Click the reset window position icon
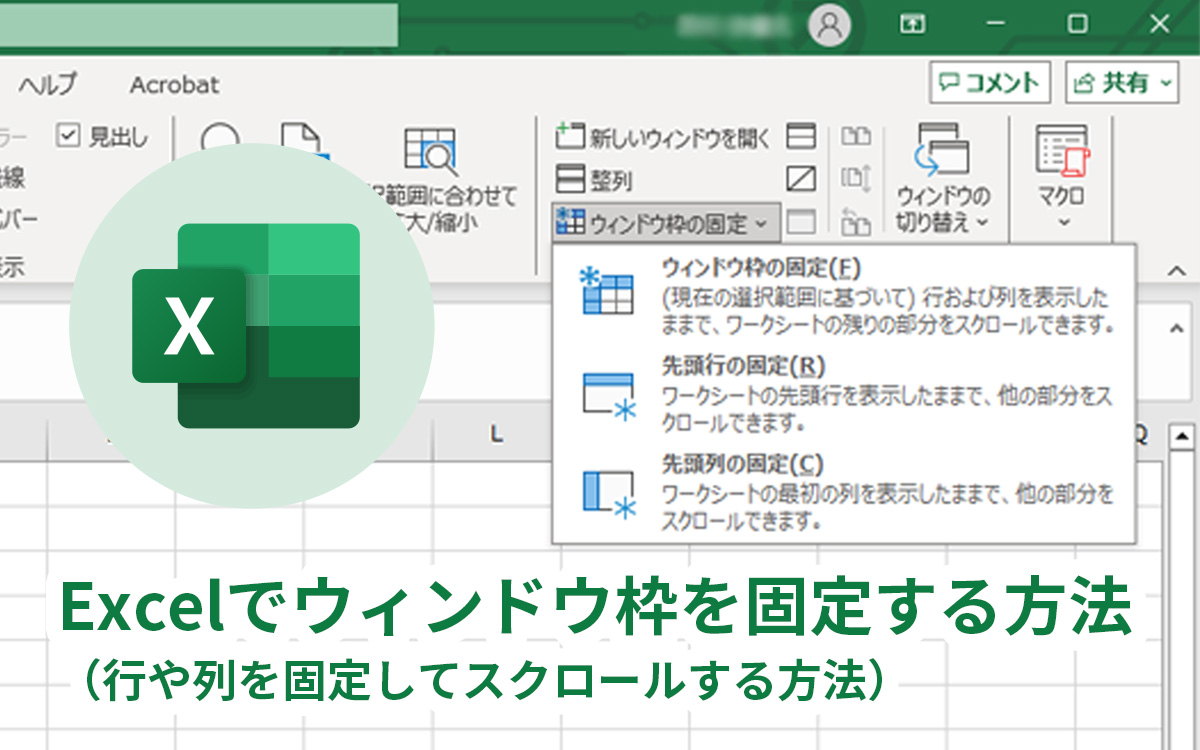This screenshot has width=1200, height=750. point(856,222)
